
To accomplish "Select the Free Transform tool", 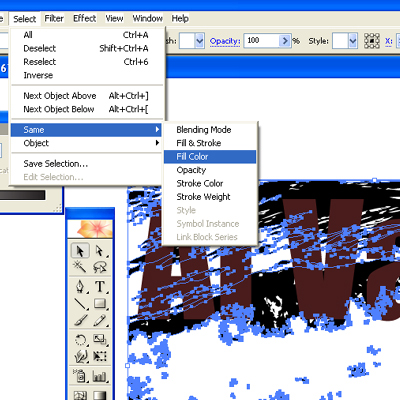I will coord(99,356).
